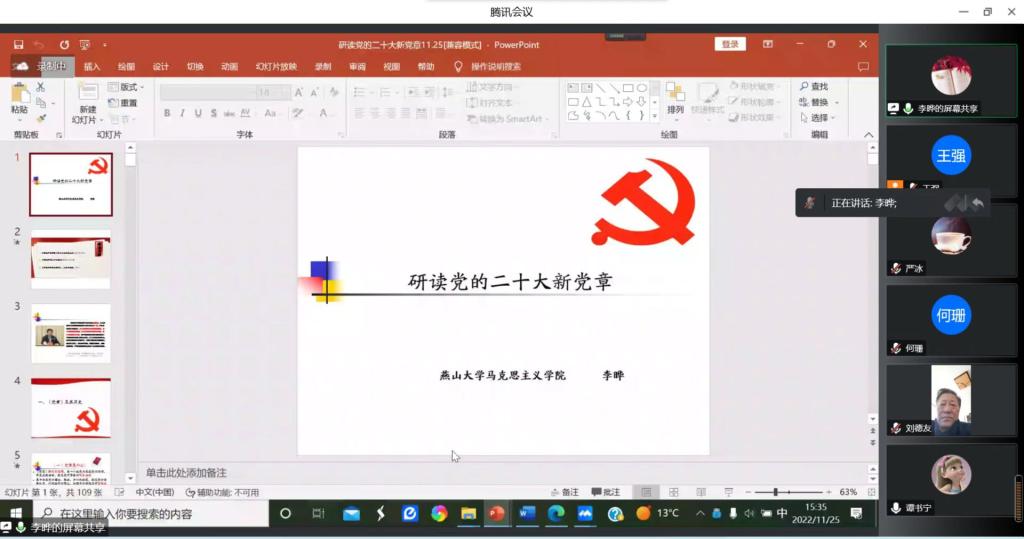Click the Find (查找) magnifier icon

(x=804, y=87)
